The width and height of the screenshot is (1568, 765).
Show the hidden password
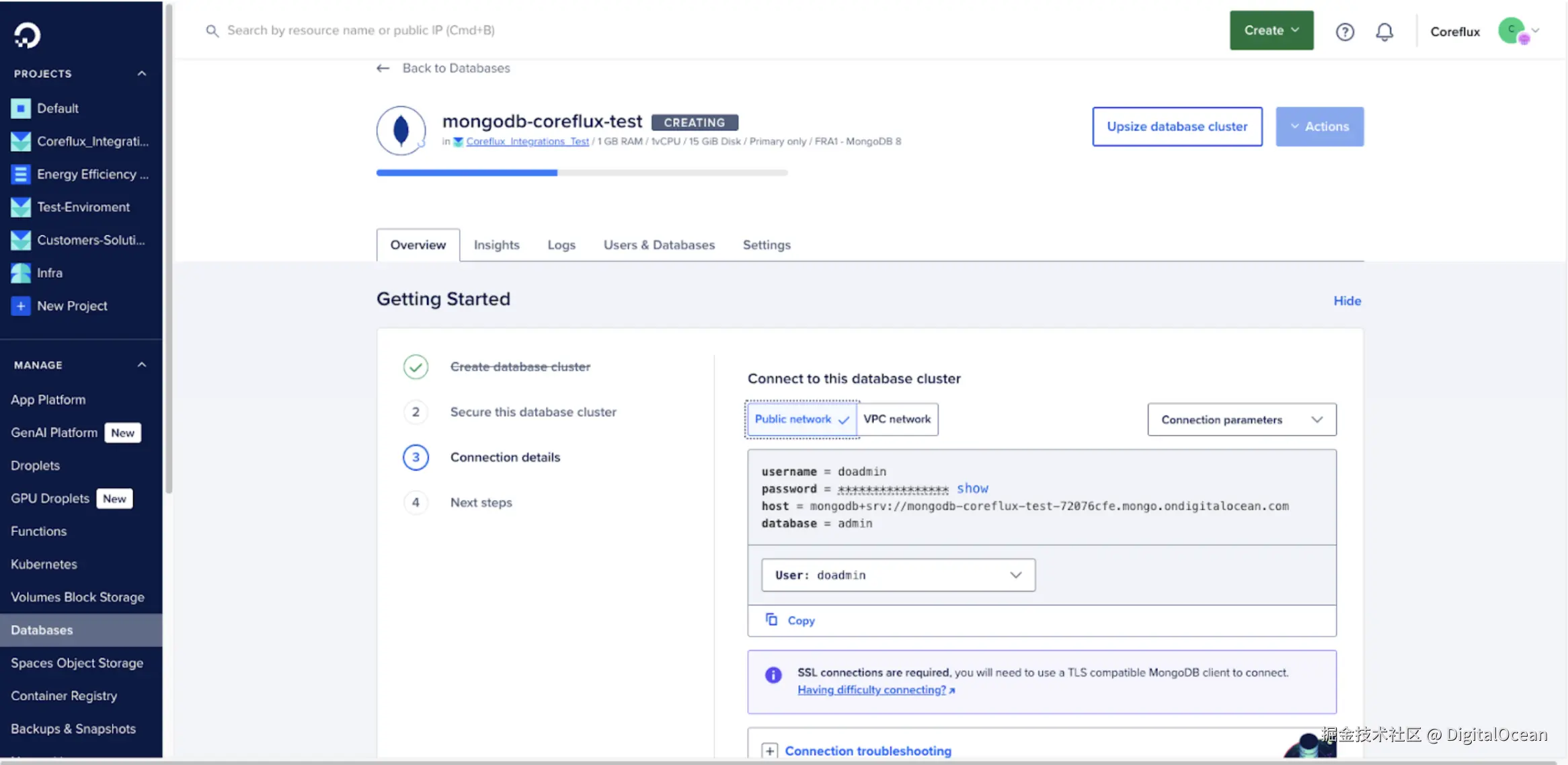(973, 488)
